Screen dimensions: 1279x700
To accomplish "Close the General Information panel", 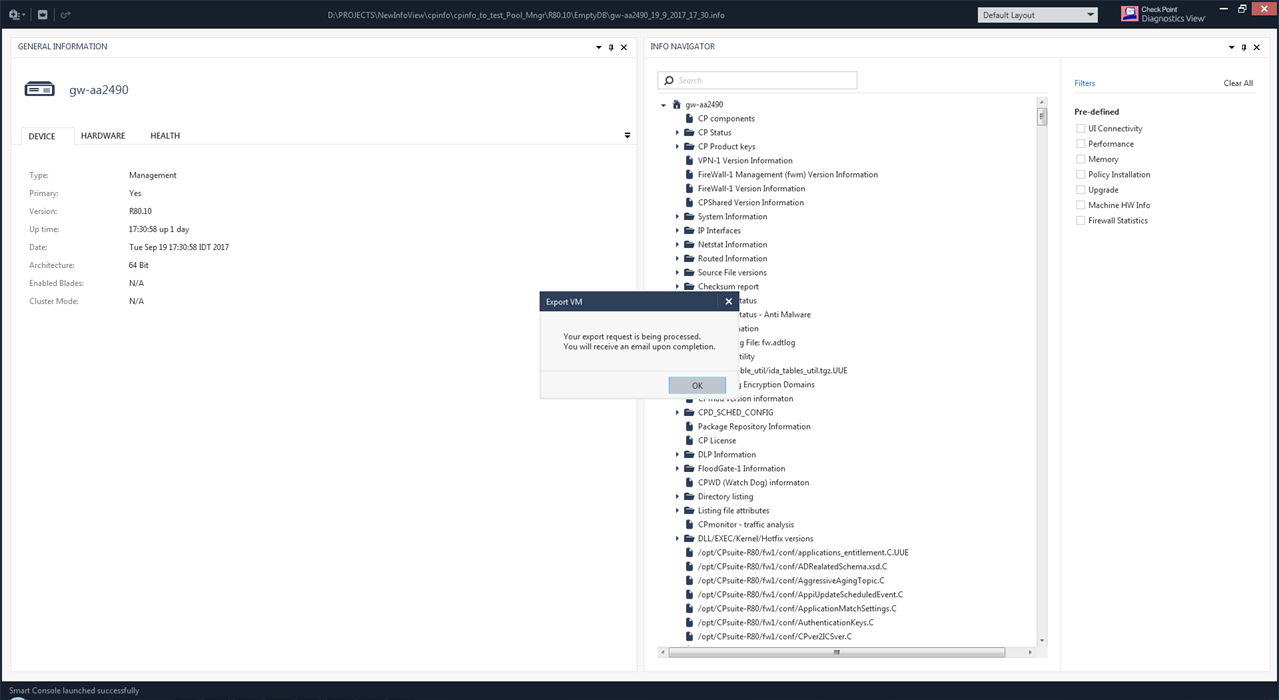I will [624, 47].
